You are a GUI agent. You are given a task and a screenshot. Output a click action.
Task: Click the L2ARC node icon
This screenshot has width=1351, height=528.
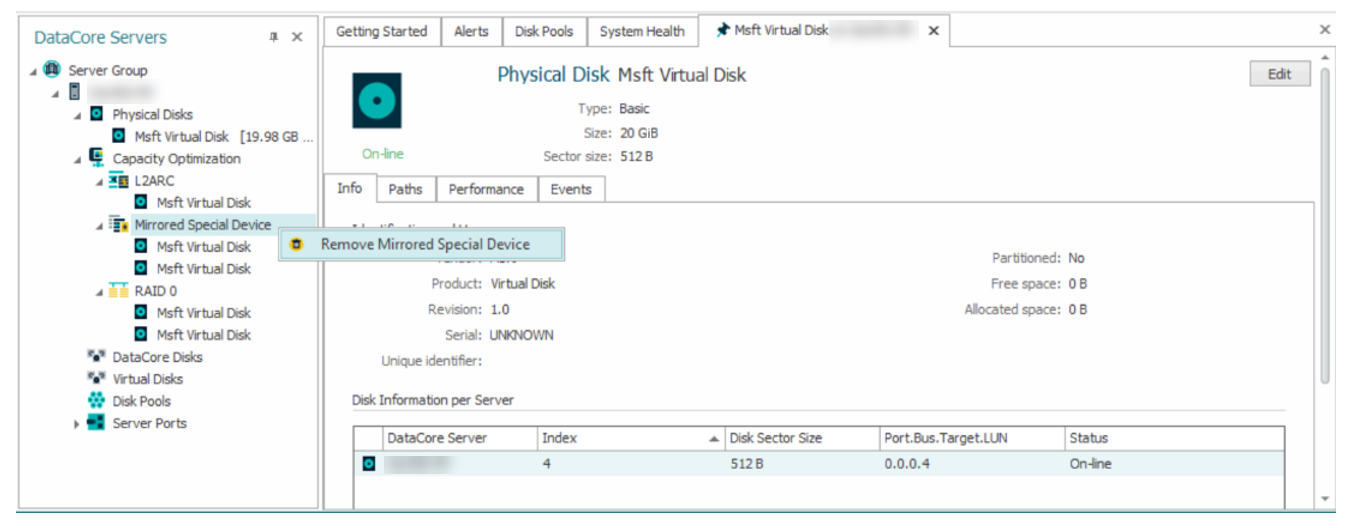(119, 181)
